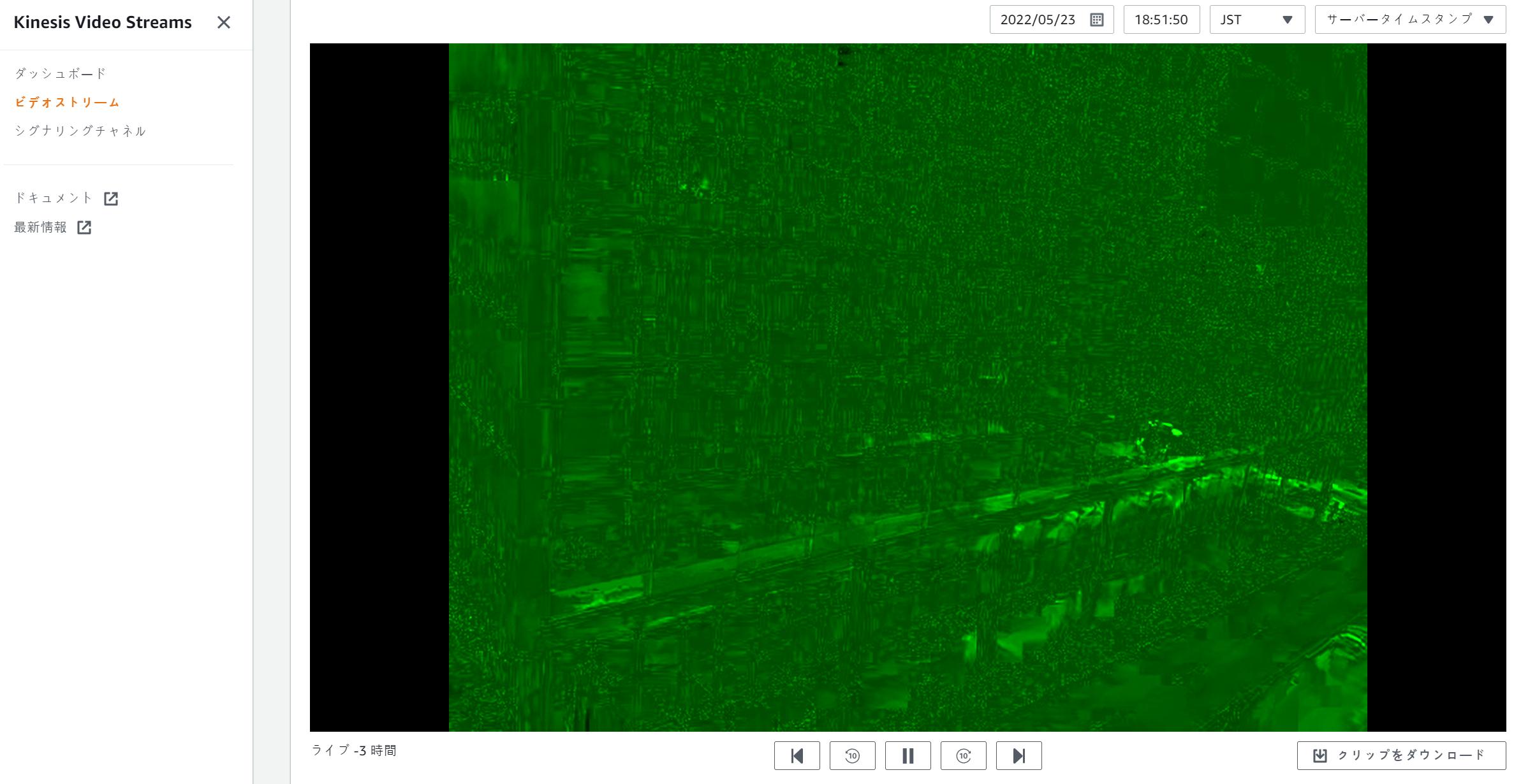Skip to the start of the stream
The image size is (1514, 784).
797,755
